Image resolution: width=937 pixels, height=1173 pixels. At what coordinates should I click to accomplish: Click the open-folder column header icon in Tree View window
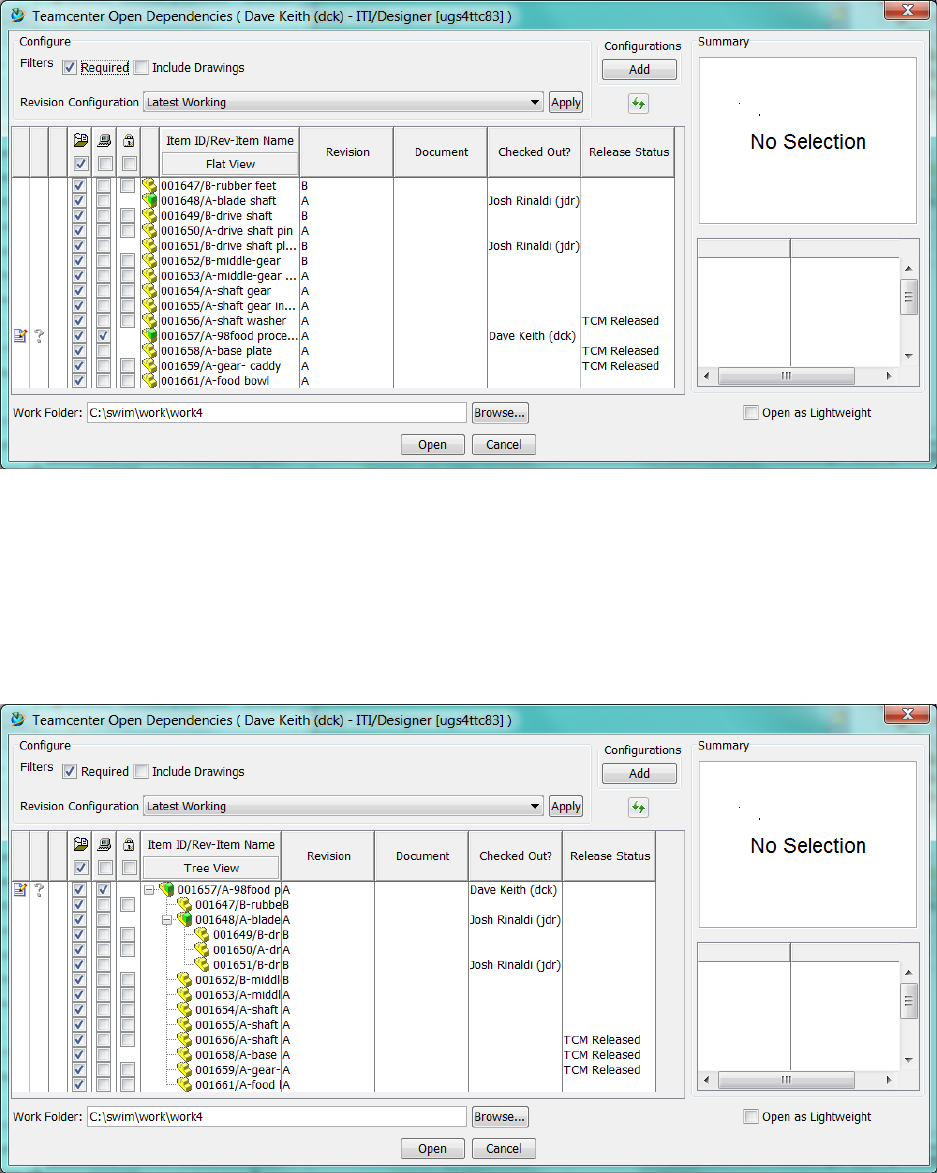pos(81,844)
